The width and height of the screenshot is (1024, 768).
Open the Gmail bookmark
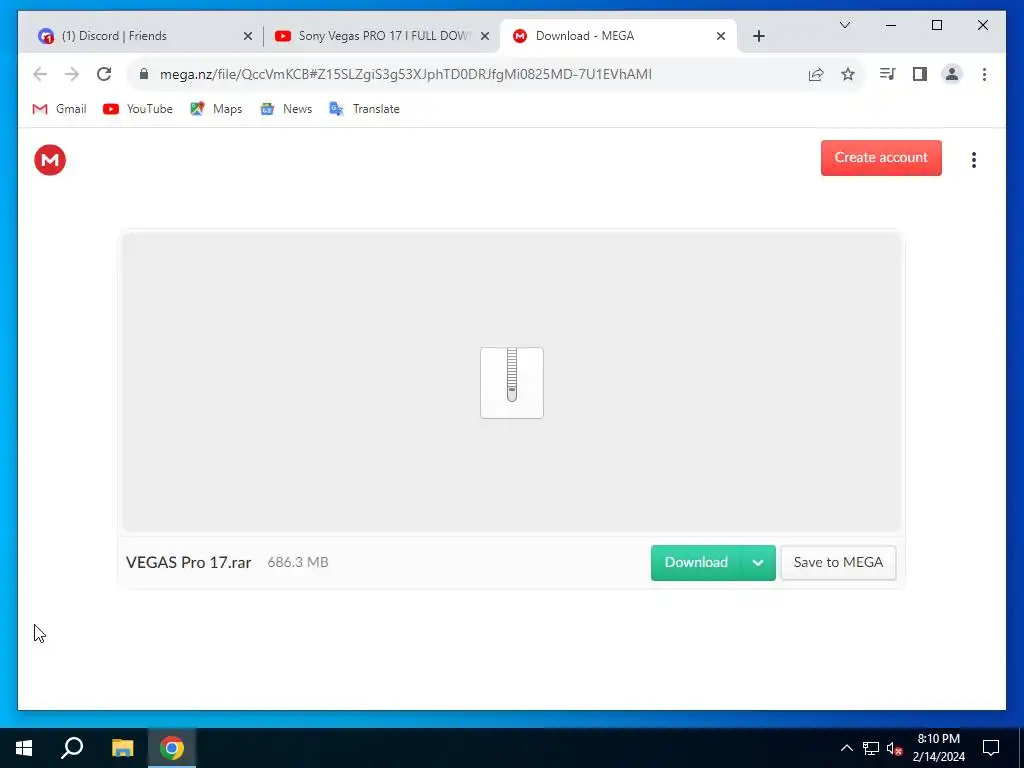(x=59, y=109)
